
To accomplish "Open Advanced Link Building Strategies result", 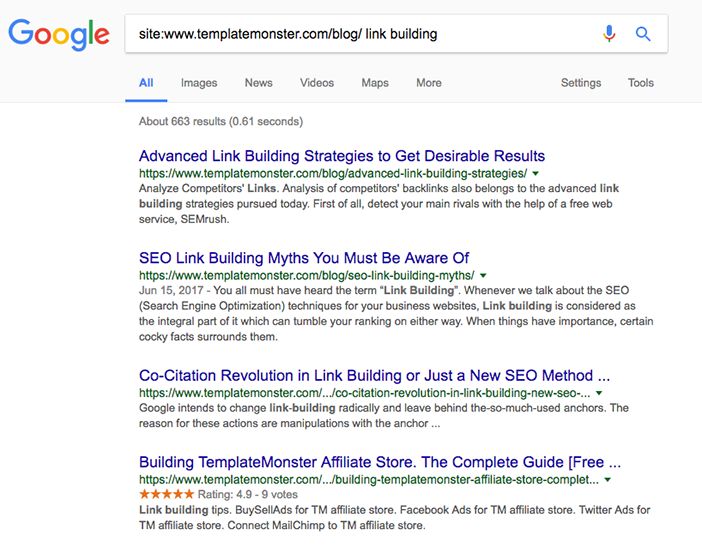I will pos(342,156).
